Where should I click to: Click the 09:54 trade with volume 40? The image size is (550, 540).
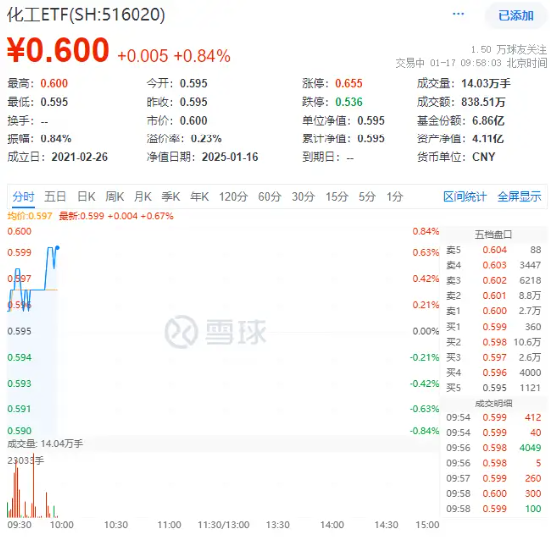494,433
